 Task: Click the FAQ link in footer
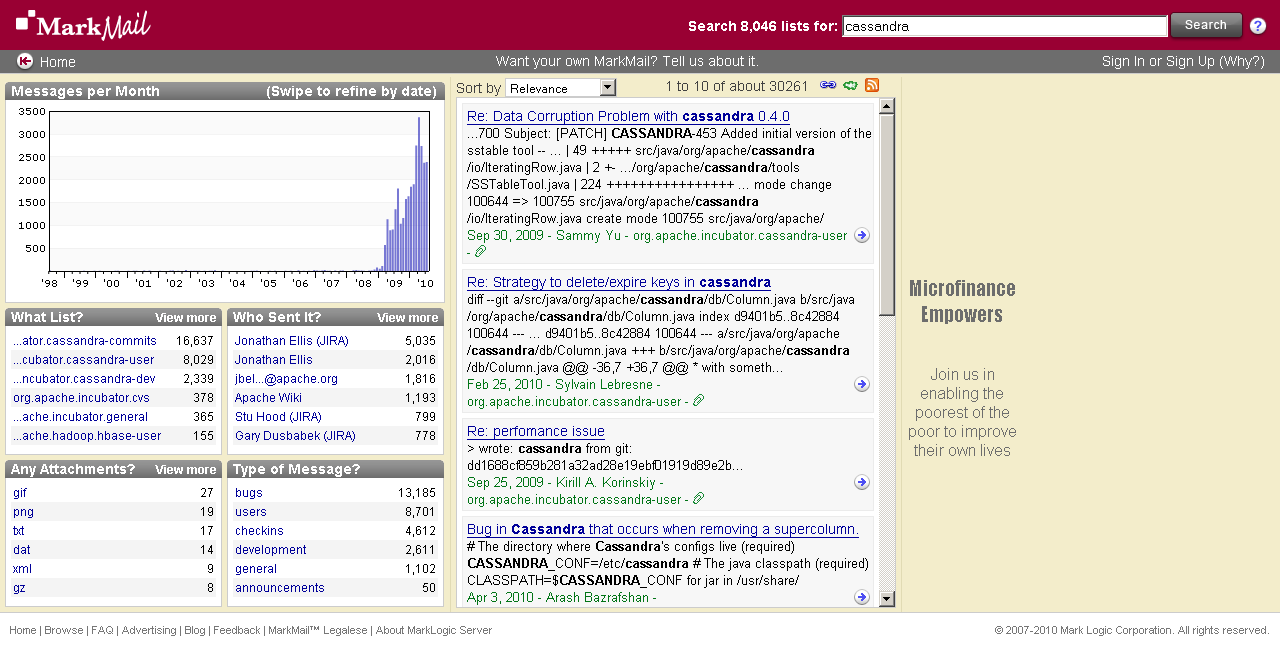click(102, 631)
